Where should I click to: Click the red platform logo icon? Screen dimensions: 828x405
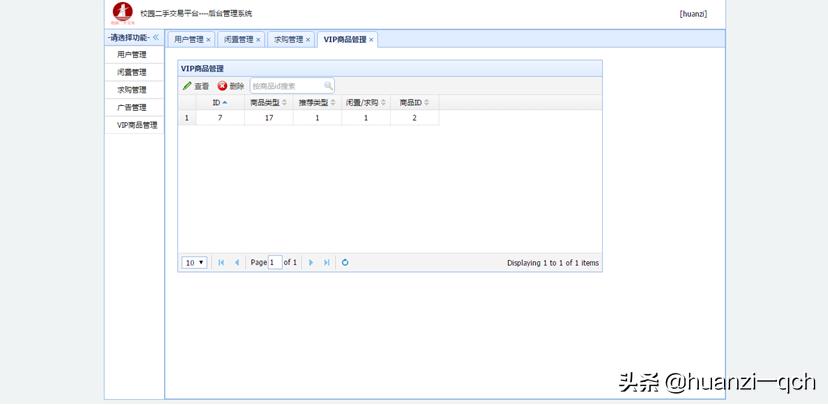tap(123, 13)
